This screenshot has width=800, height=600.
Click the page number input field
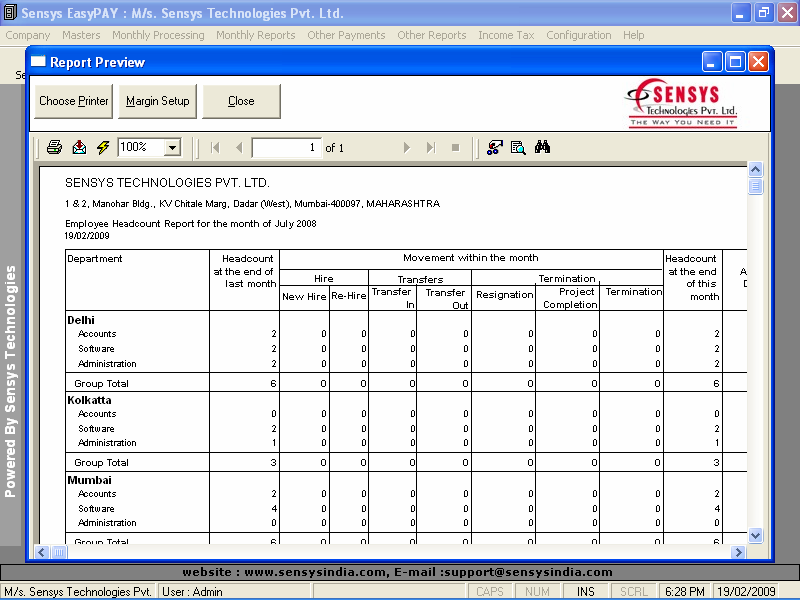(x=287, y=148)
